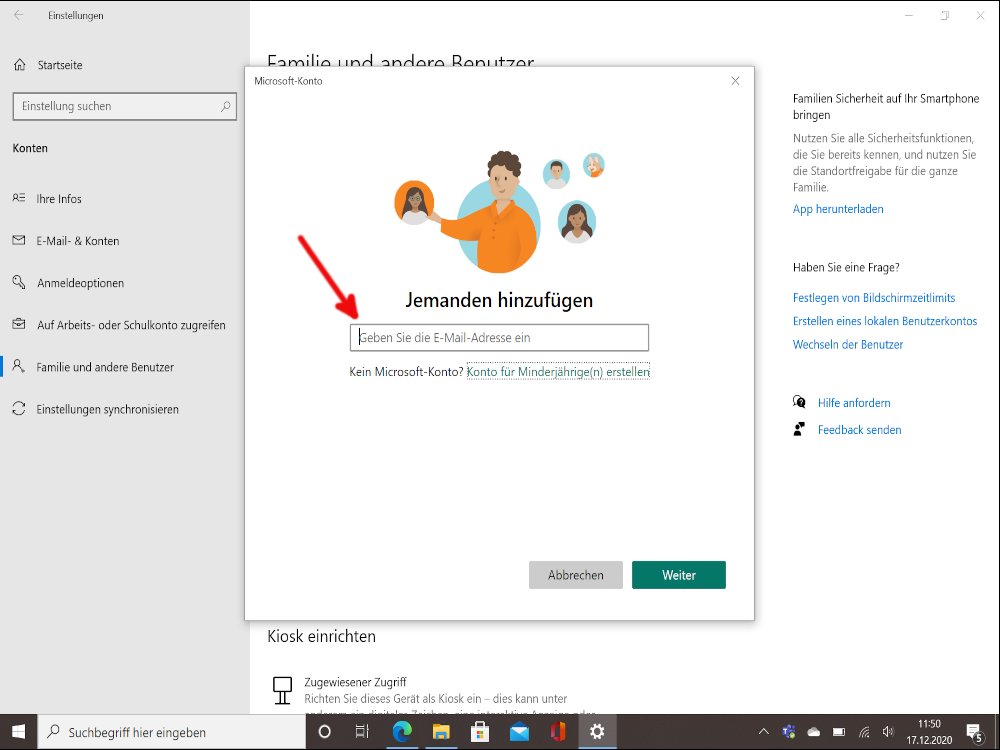The width and height of the screenshot is (1000, 750).
Task: Open Startseite in the settings sidebar
Action: tap(59, 65)
